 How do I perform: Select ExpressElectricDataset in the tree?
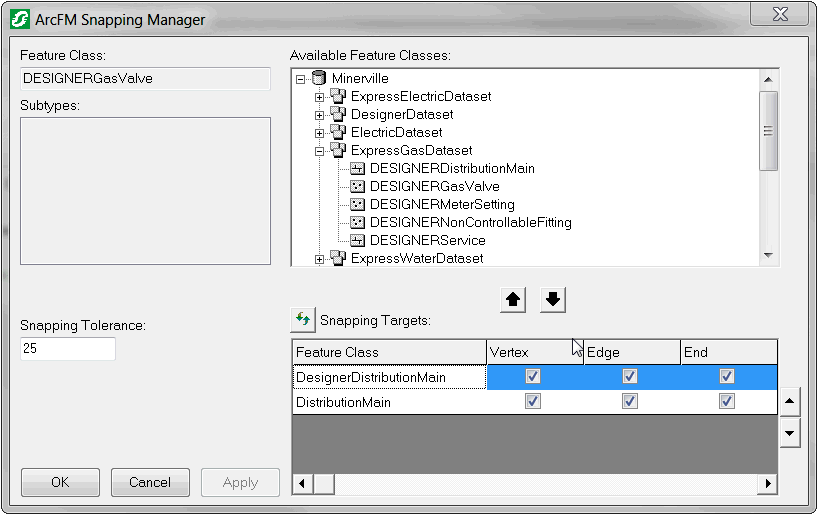click(421, 97)
